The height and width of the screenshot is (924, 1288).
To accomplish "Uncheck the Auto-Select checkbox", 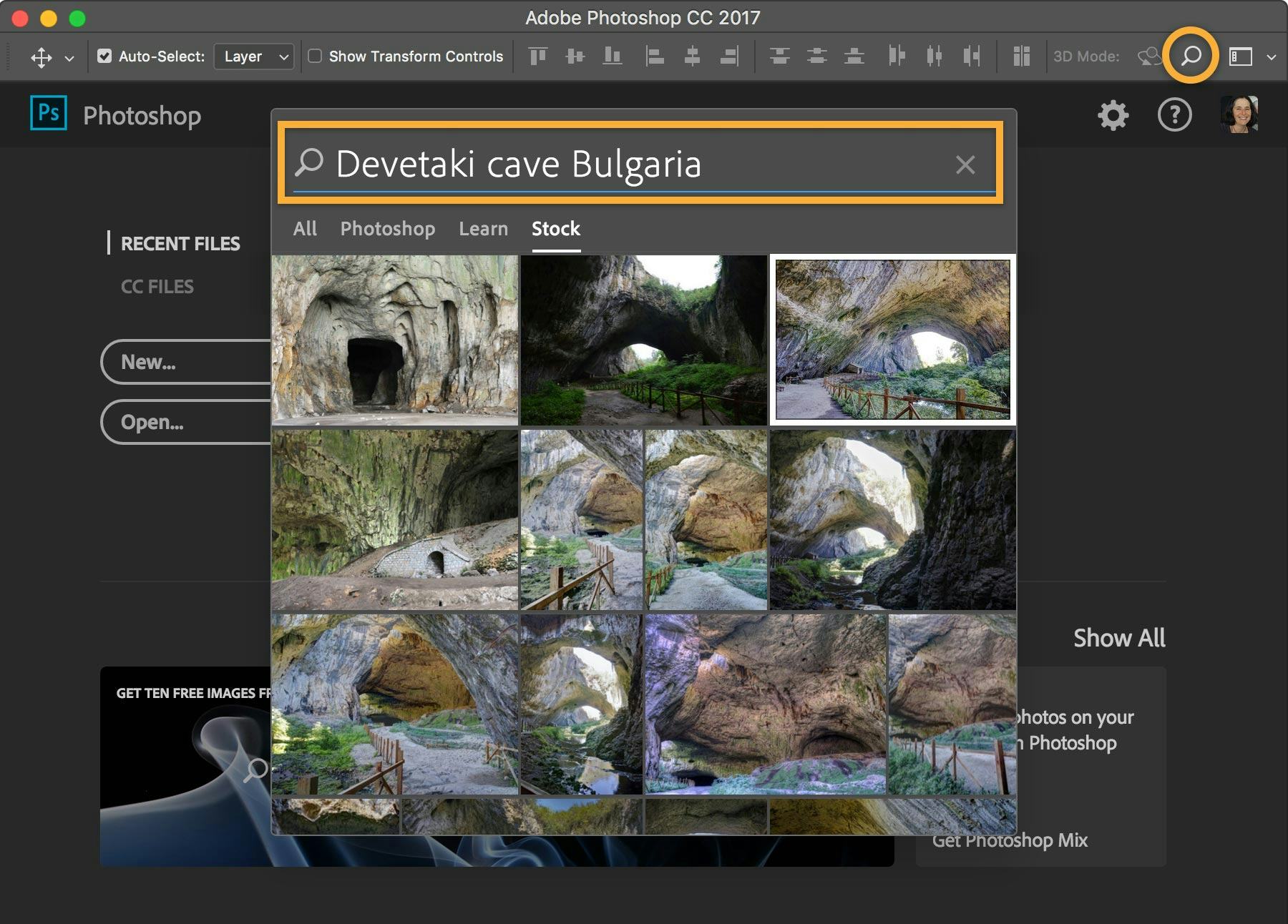I will 104,55.
